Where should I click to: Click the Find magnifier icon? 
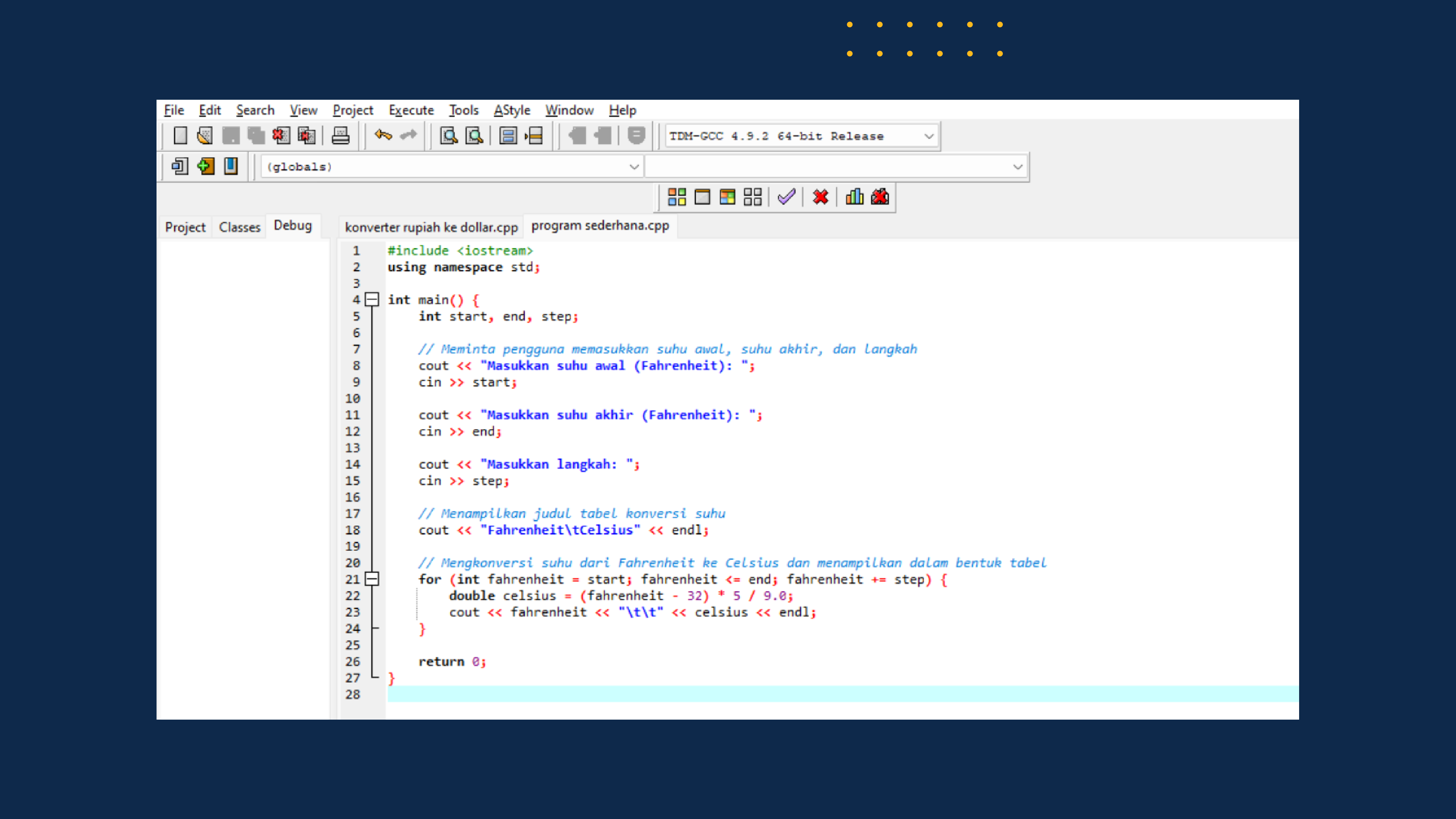[449, 136]
